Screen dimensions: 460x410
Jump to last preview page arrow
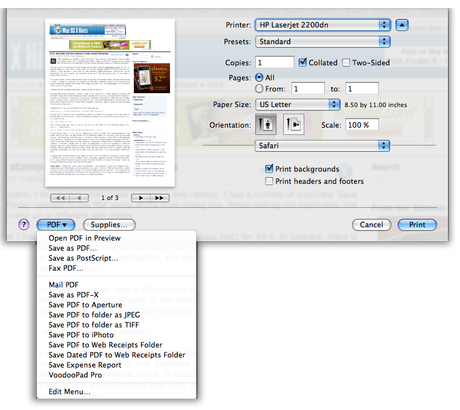159,198
